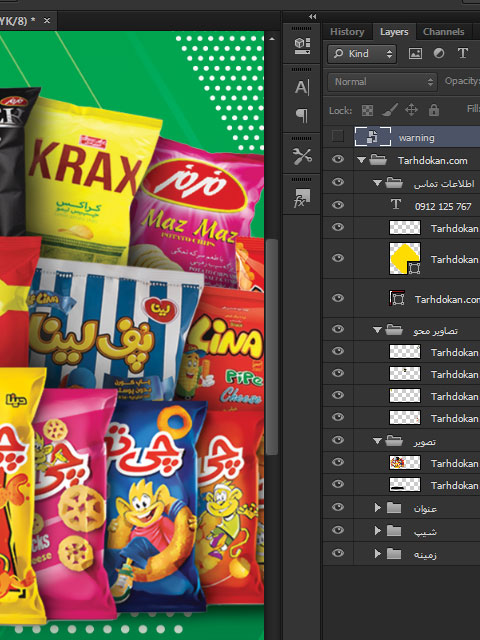The image size is (480, 640).
Task: Select the document tab ending in YK/8
Action: pyautogui.click(x=17, y=20)
